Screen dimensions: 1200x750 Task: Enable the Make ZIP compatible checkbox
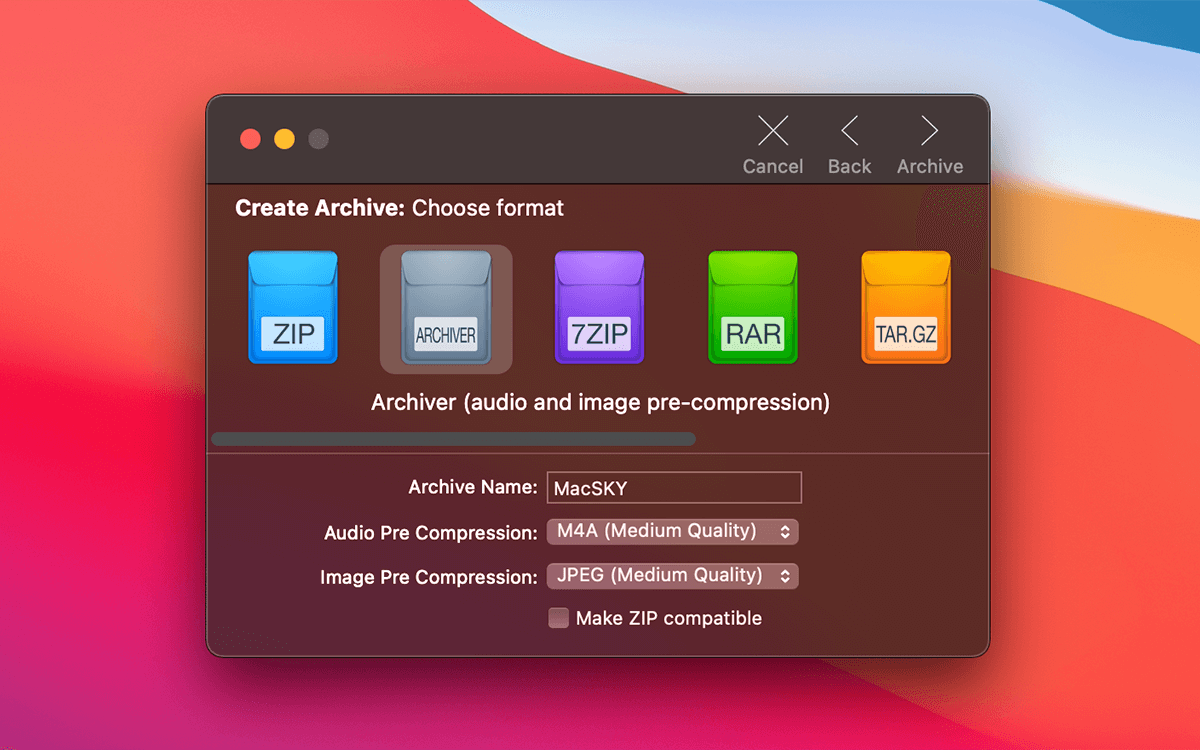point(558,618)
